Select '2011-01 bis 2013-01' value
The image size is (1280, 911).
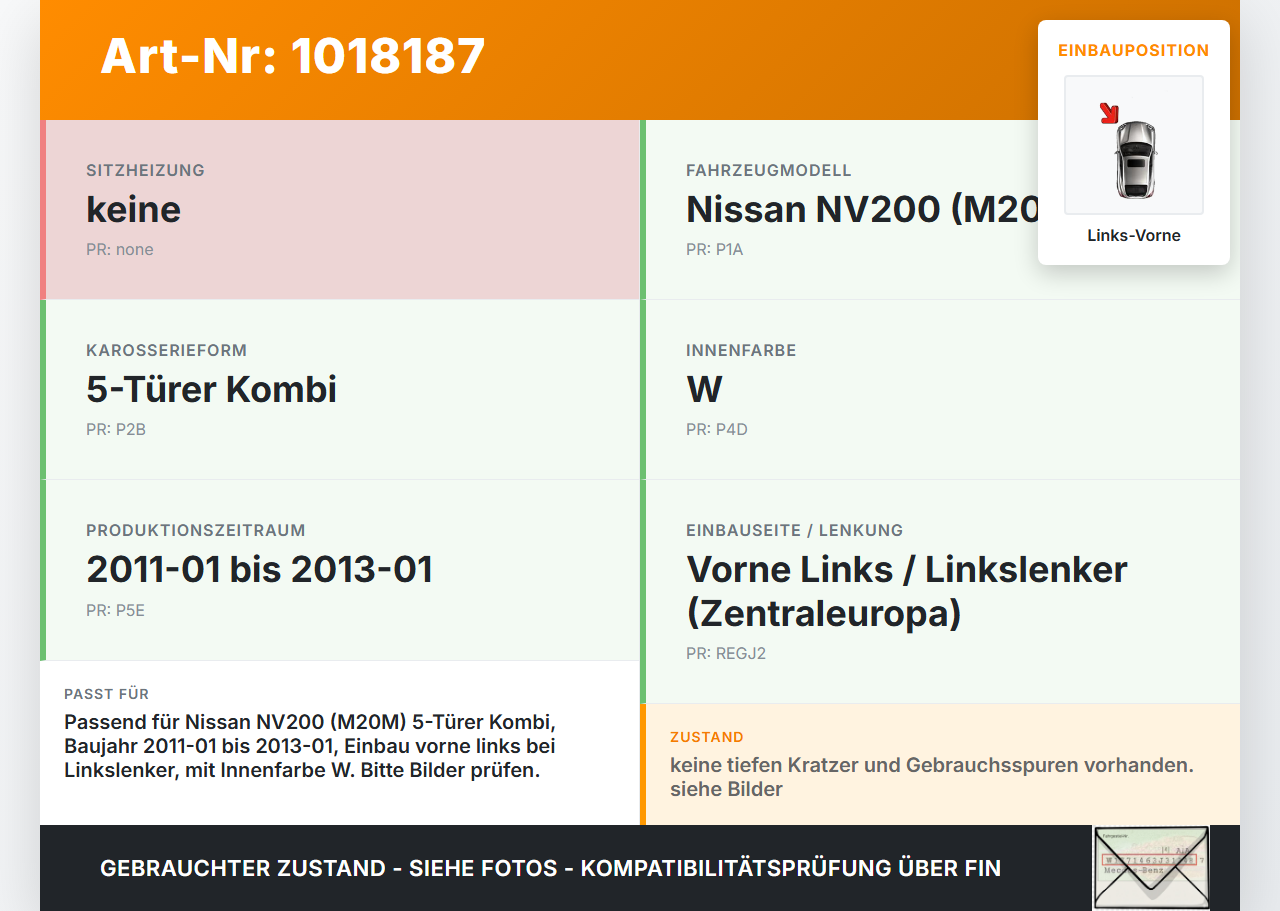click(x=260, y=569)
